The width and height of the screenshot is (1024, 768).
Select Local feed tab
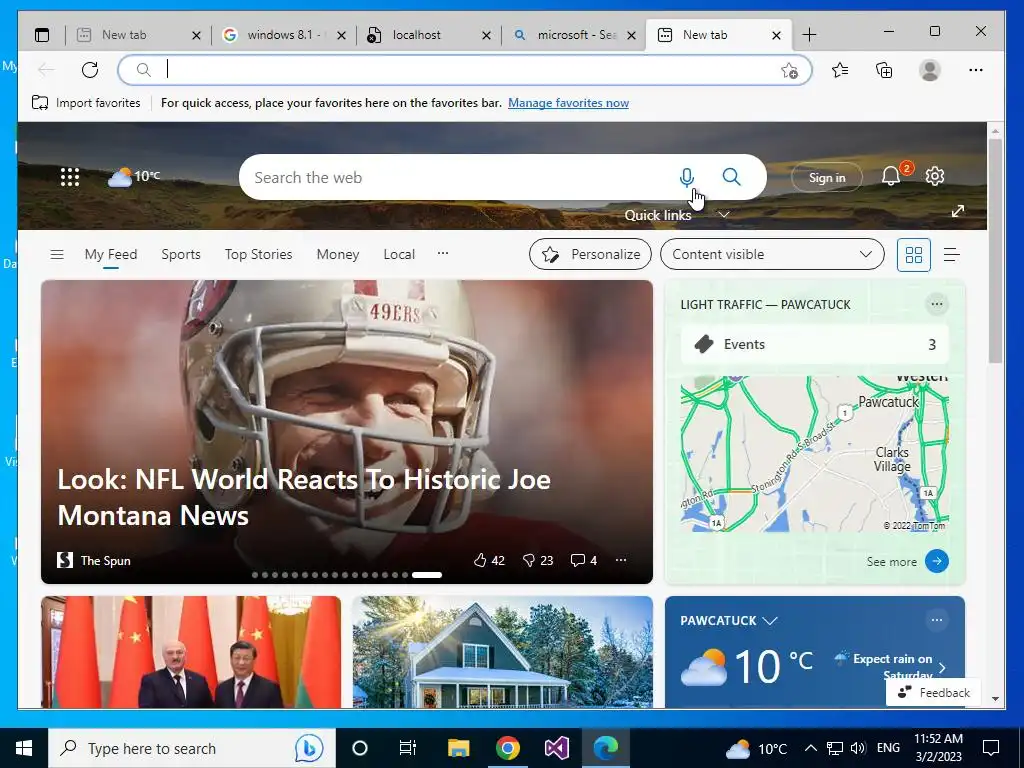pyautogui.click(x=399, y=255)
